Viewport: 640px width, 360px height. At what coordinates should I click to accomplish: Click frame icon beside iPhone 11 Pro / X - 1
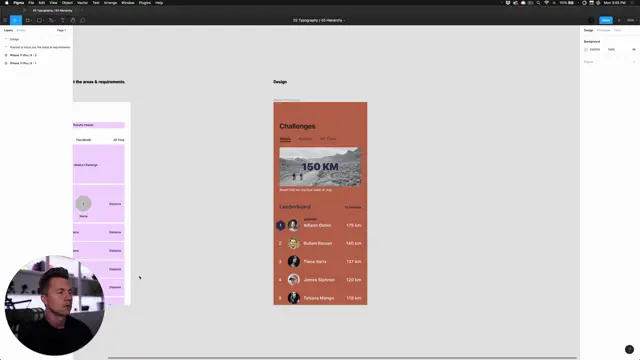click(x=6, y=63)
